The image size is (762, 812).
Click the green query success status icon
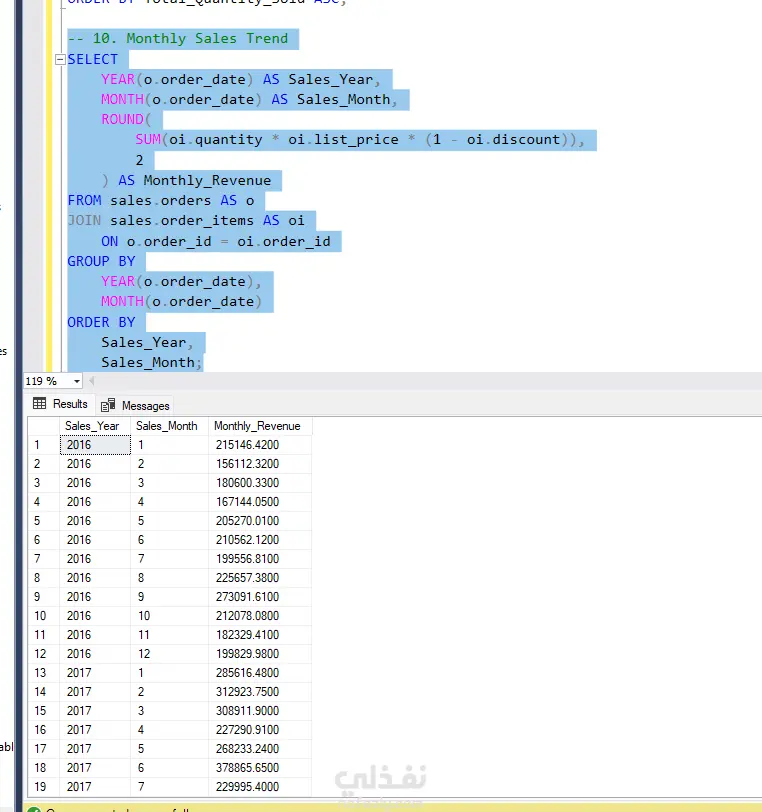pos(34,809)
